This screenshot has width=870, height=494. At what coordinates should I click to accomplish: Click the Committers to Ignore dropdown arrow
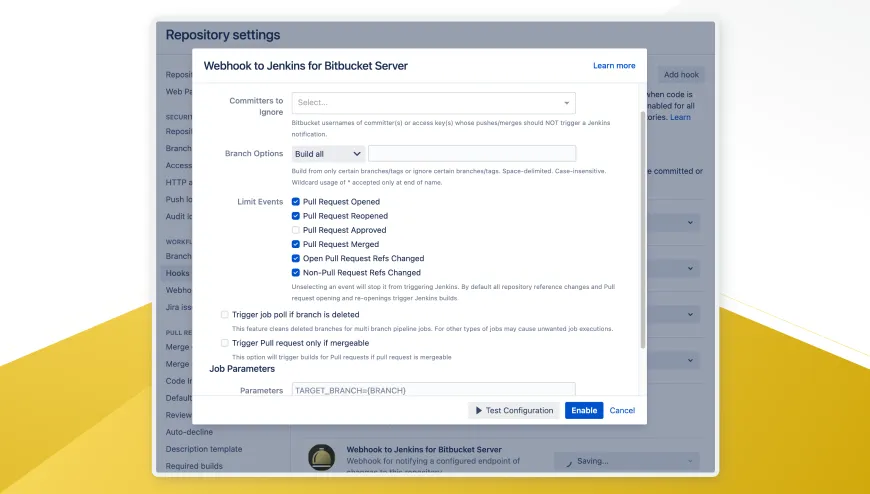click(x=566, y=102)
